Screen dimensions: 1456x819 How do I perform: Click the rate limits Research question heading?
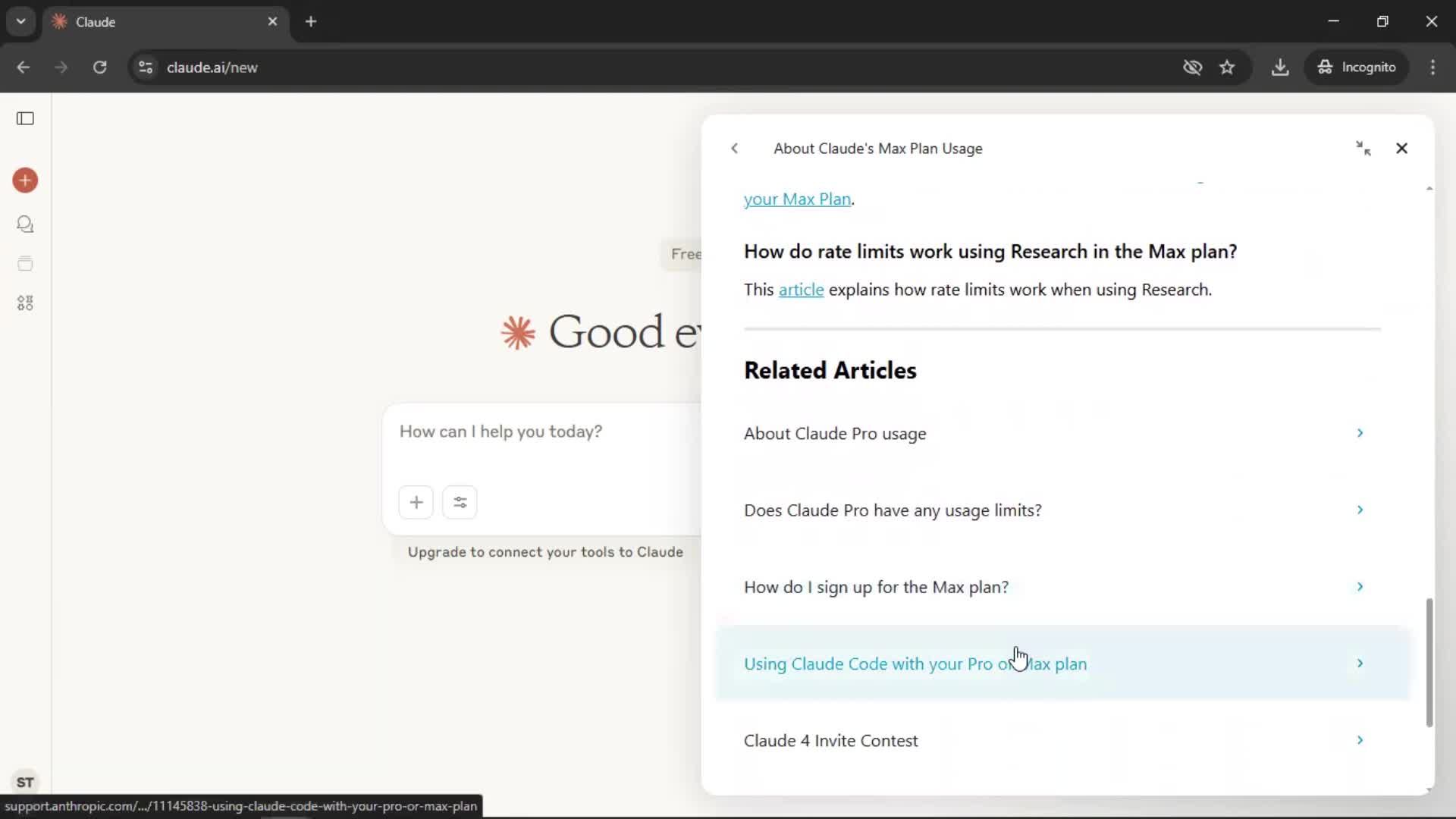point(990,252)
